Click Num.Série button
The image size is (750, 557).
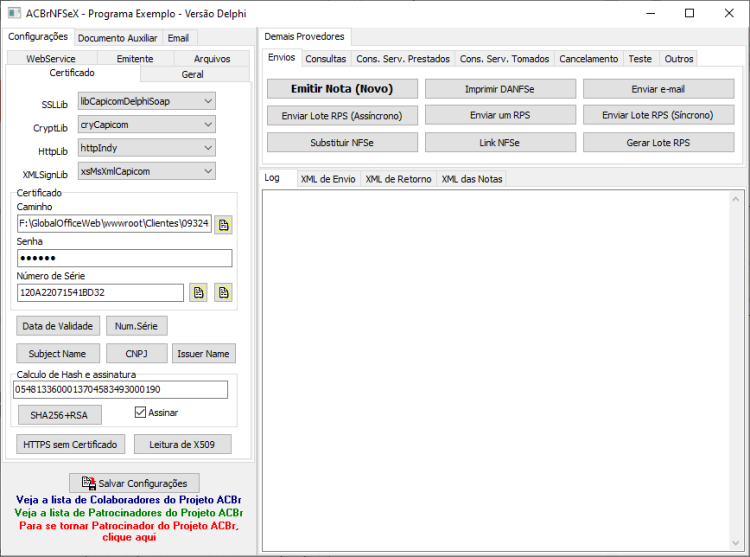[136, 326]
